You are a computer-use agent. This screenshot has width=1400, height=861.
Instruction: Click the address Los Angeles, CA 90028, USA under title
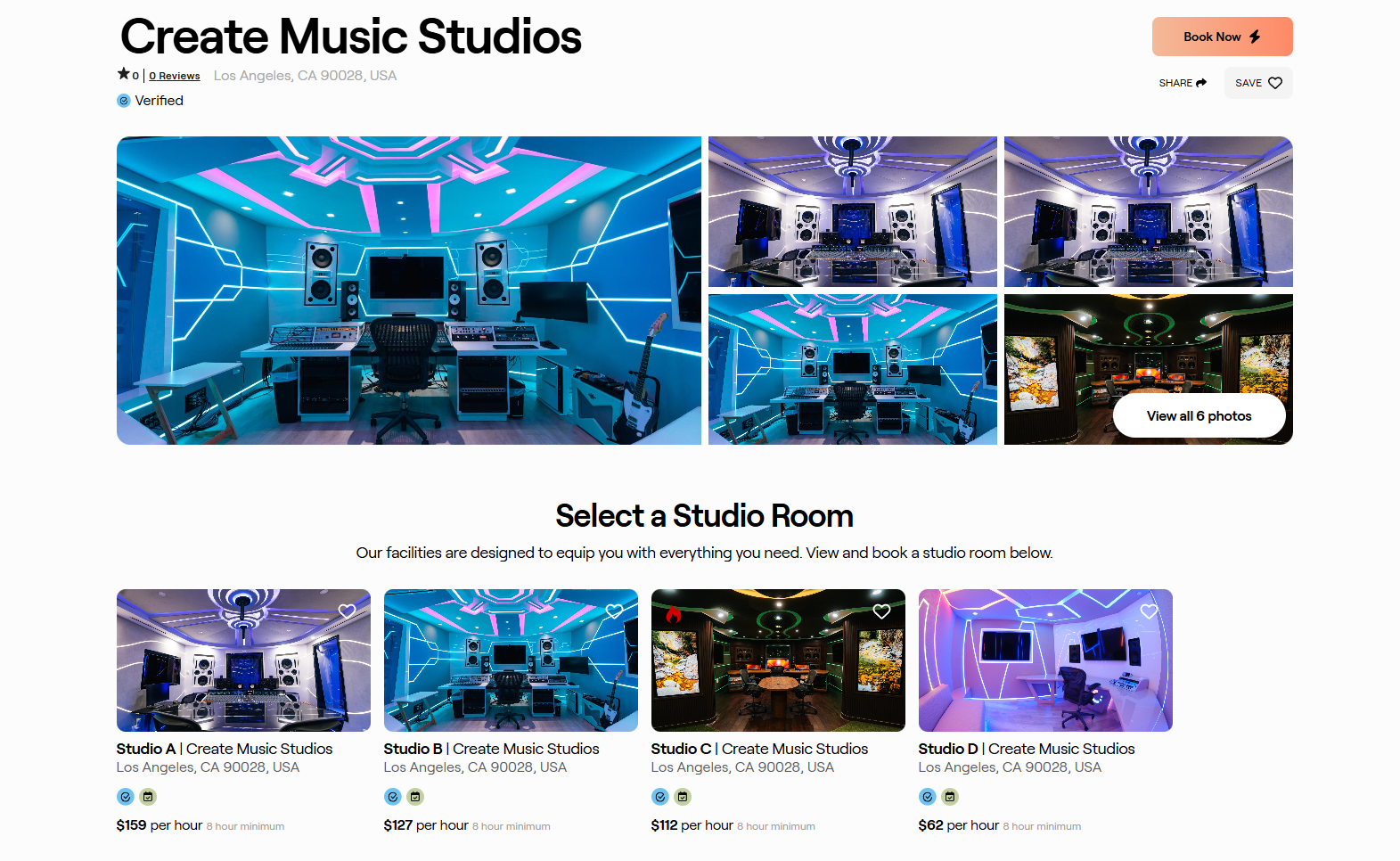click(305, 76)
